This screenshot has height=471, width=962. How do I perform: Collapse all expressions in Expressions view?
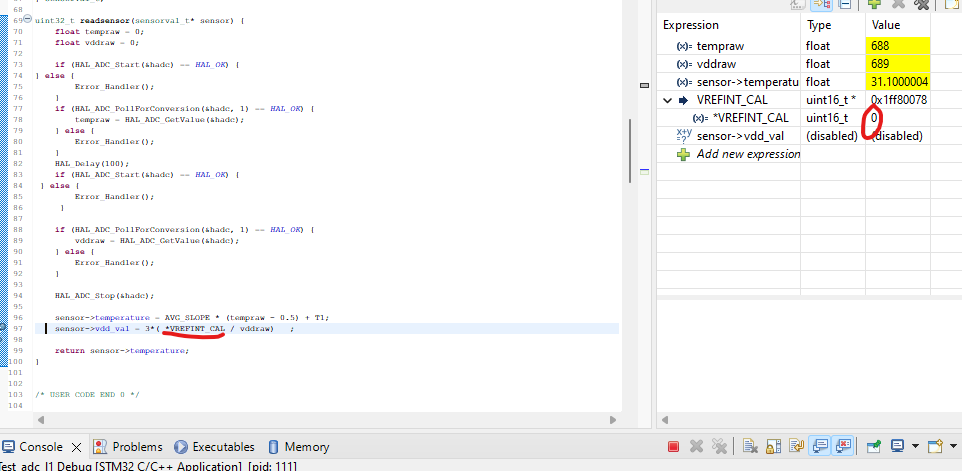tap(845, 4)
